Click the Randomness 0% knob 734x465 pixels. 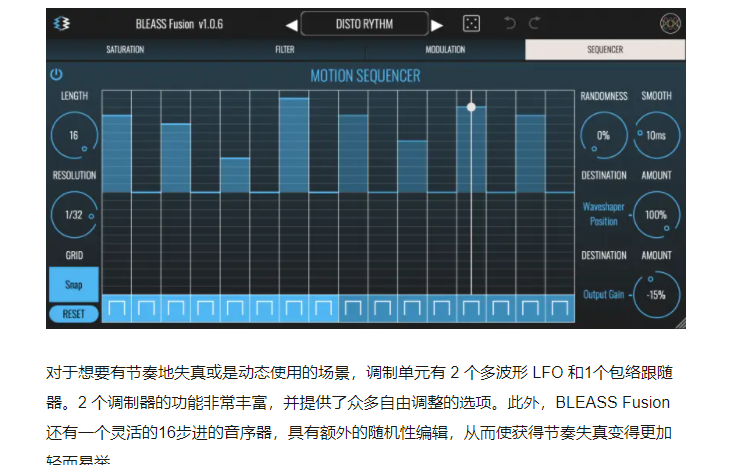(603, 134)
